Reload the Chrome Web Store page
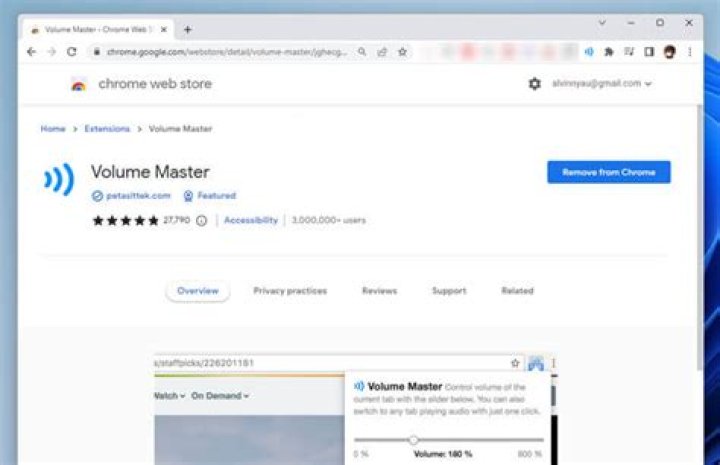Viewport: 720px width, 465px height. (72, 52)
